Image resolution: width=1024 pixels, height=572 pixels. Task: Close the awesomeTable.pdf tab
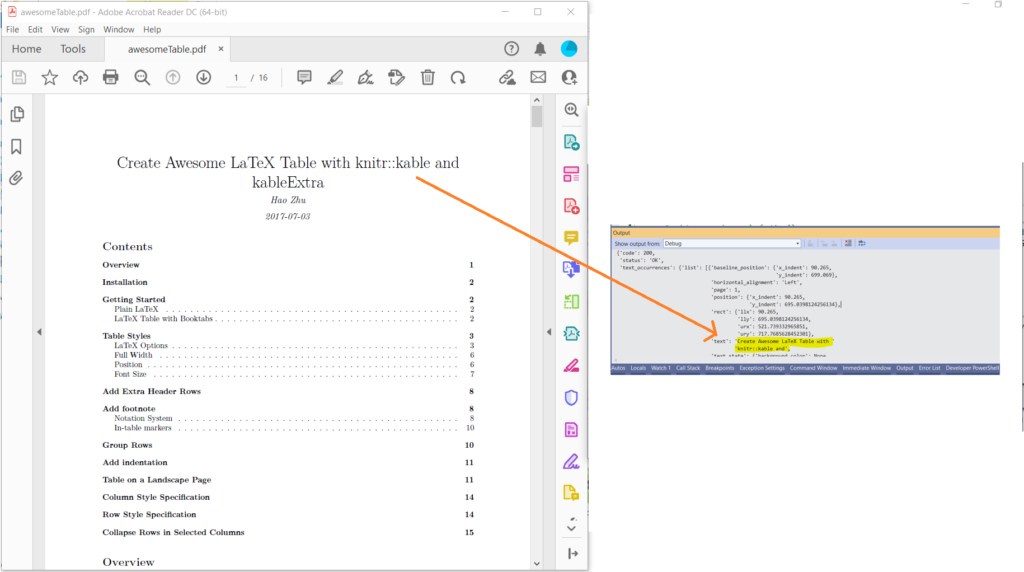(221, 49)
